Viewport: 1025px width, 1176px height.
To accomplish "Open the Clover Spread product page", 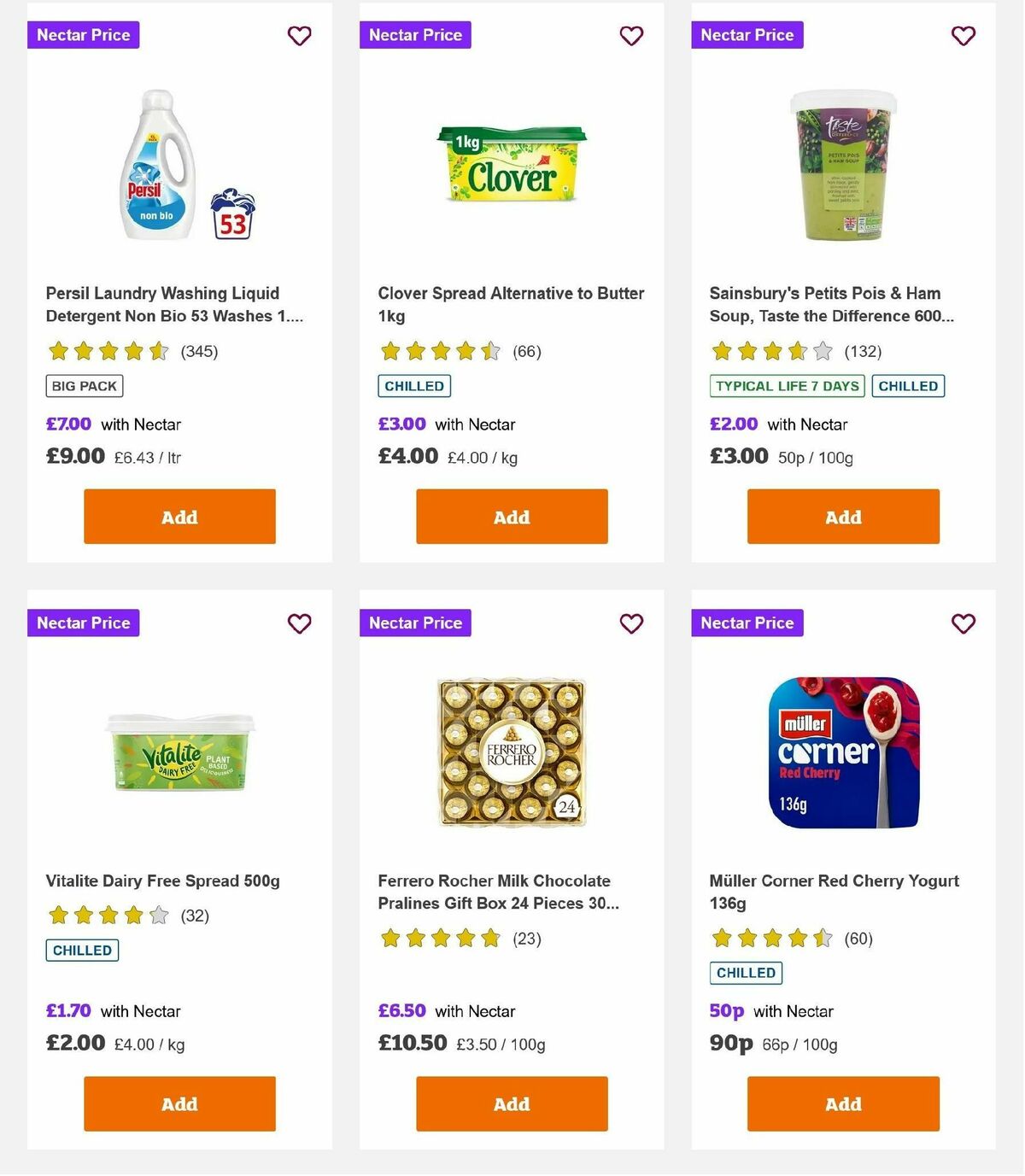I will [x=511, y=304].
